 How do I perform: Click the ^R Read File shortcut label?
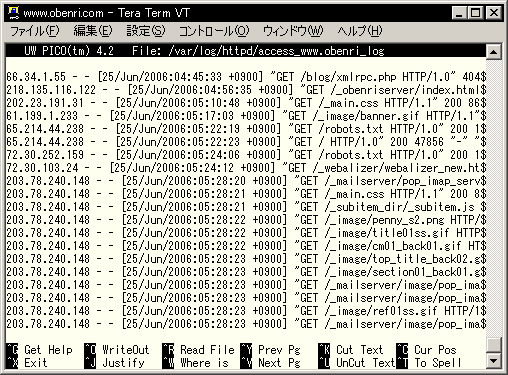pyautogui.click(x=198, y=350)
